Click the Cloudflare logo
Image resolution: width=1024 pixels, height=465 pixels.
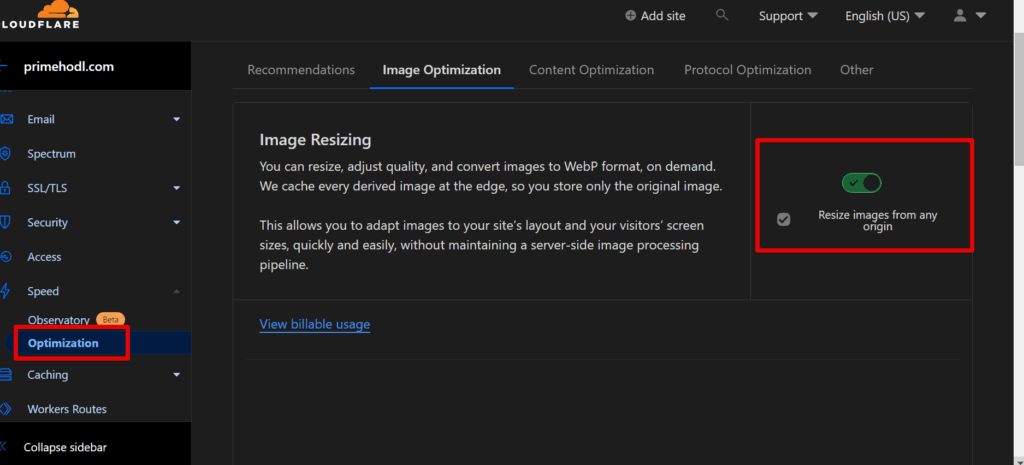(39, 14)
